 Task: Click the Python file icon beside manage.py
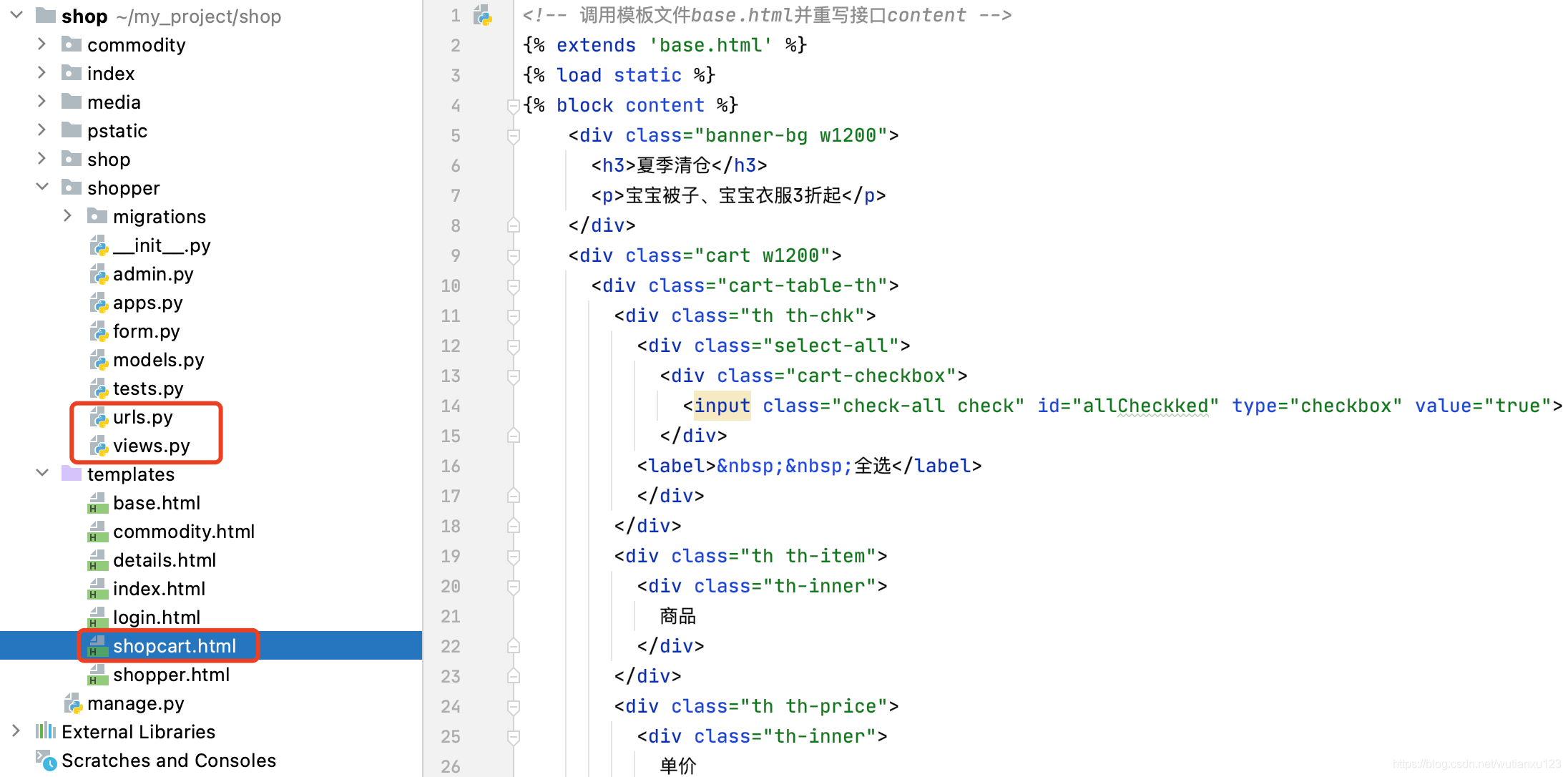[x=73, y=703]
